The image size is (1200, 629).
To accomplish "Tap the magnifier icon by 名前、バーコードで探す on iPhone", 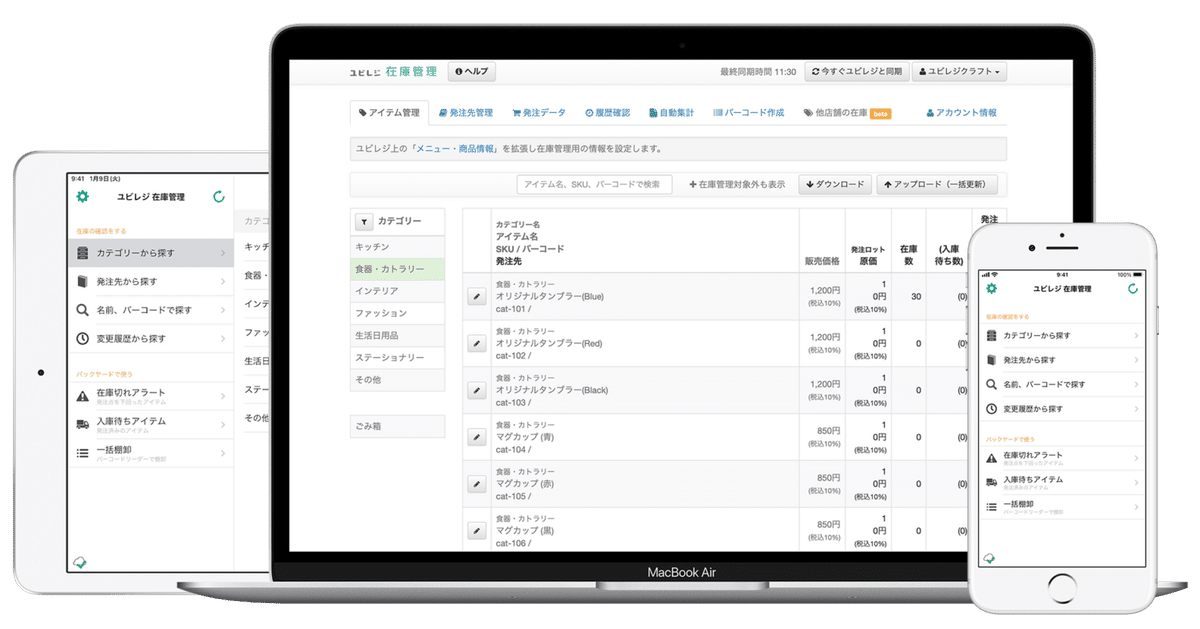I will click(991, 384).
